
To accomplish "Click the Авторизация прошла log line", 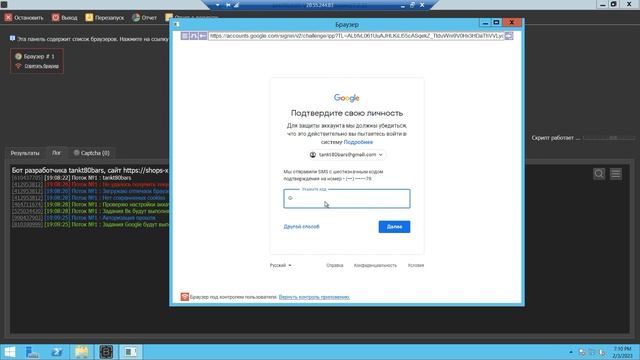I will point(83,218).
